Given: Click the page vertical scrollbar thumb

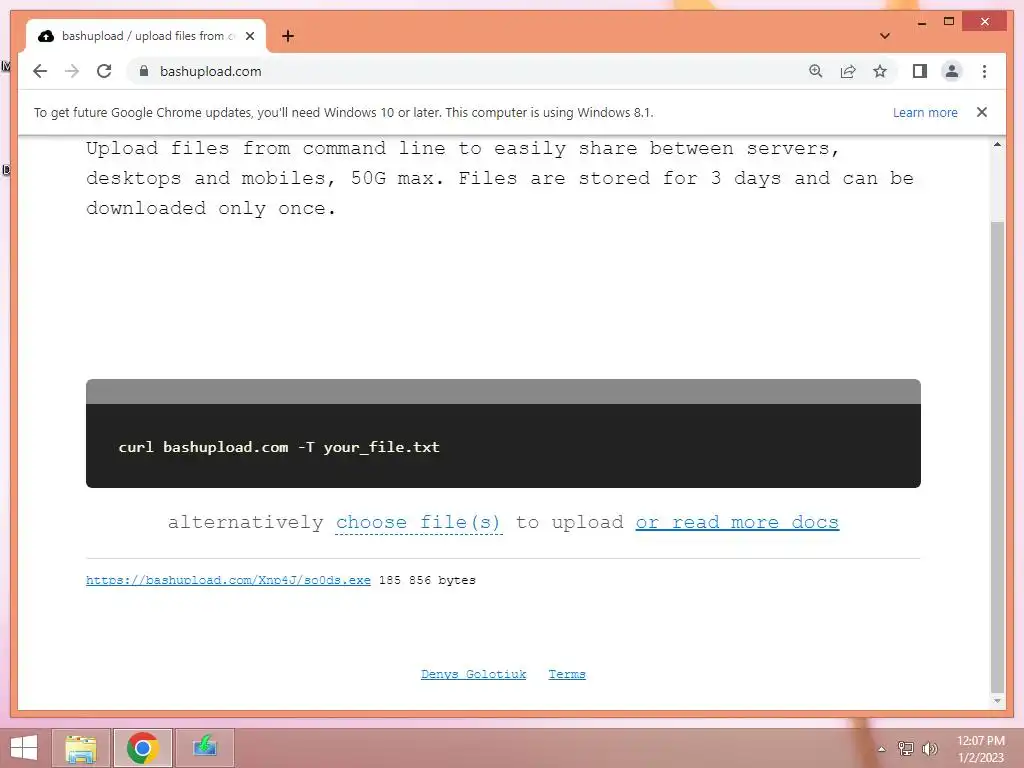Looking at the screenshot, I should coord(997,456).
